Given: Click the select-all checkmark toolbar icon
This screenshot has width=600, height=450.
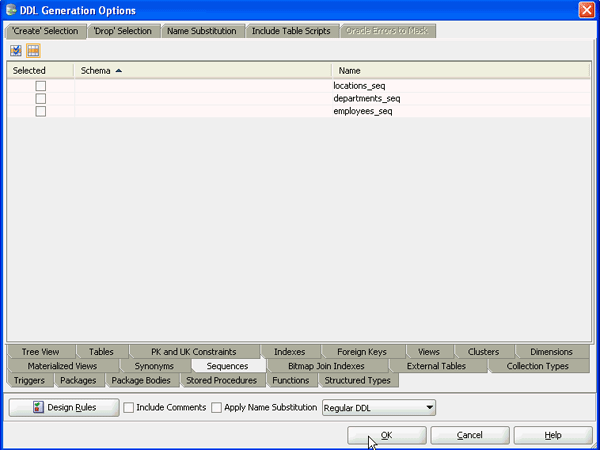Looking at the screenshot, I should tap(16, 51).
